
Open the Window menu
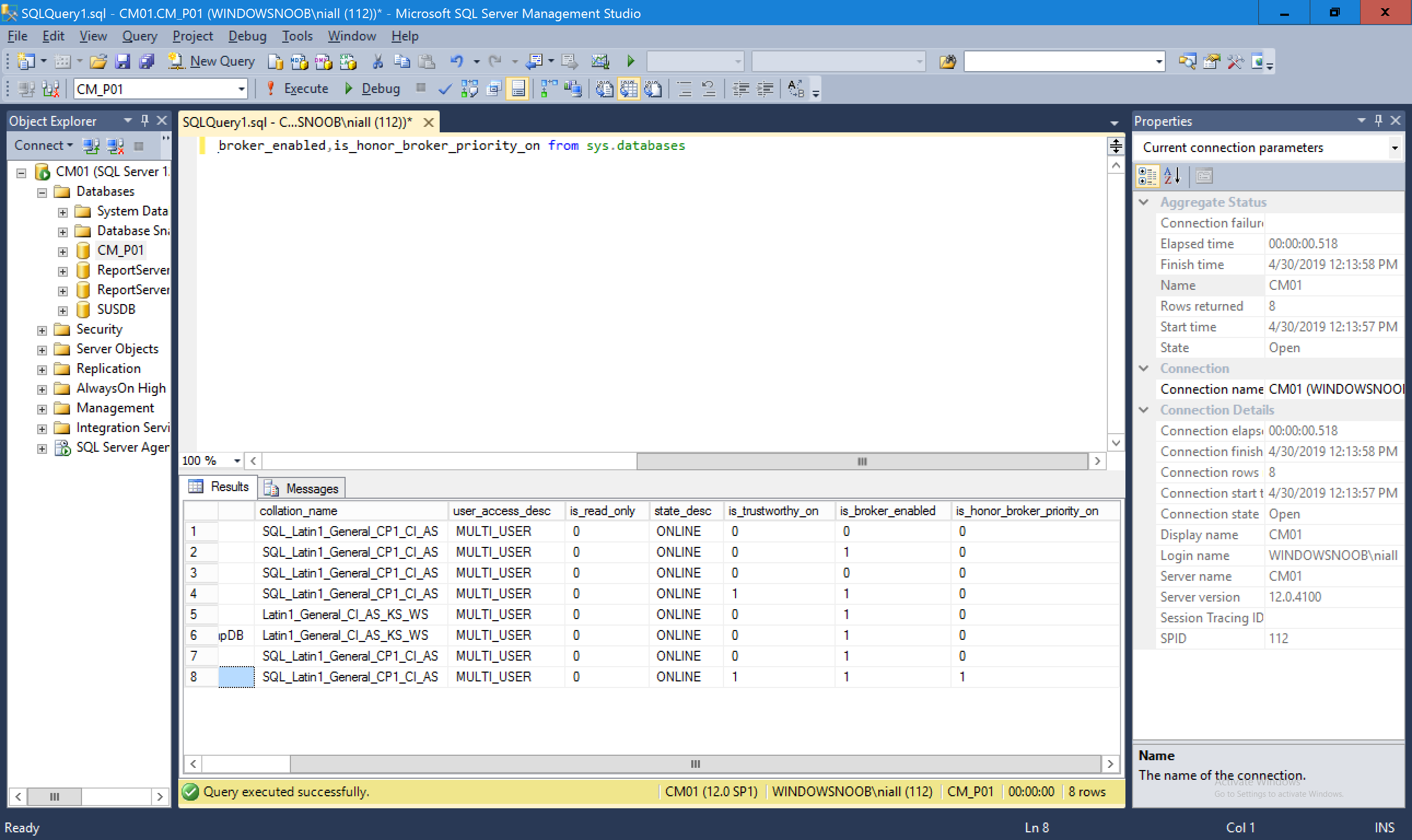click(x=352, y=36)
